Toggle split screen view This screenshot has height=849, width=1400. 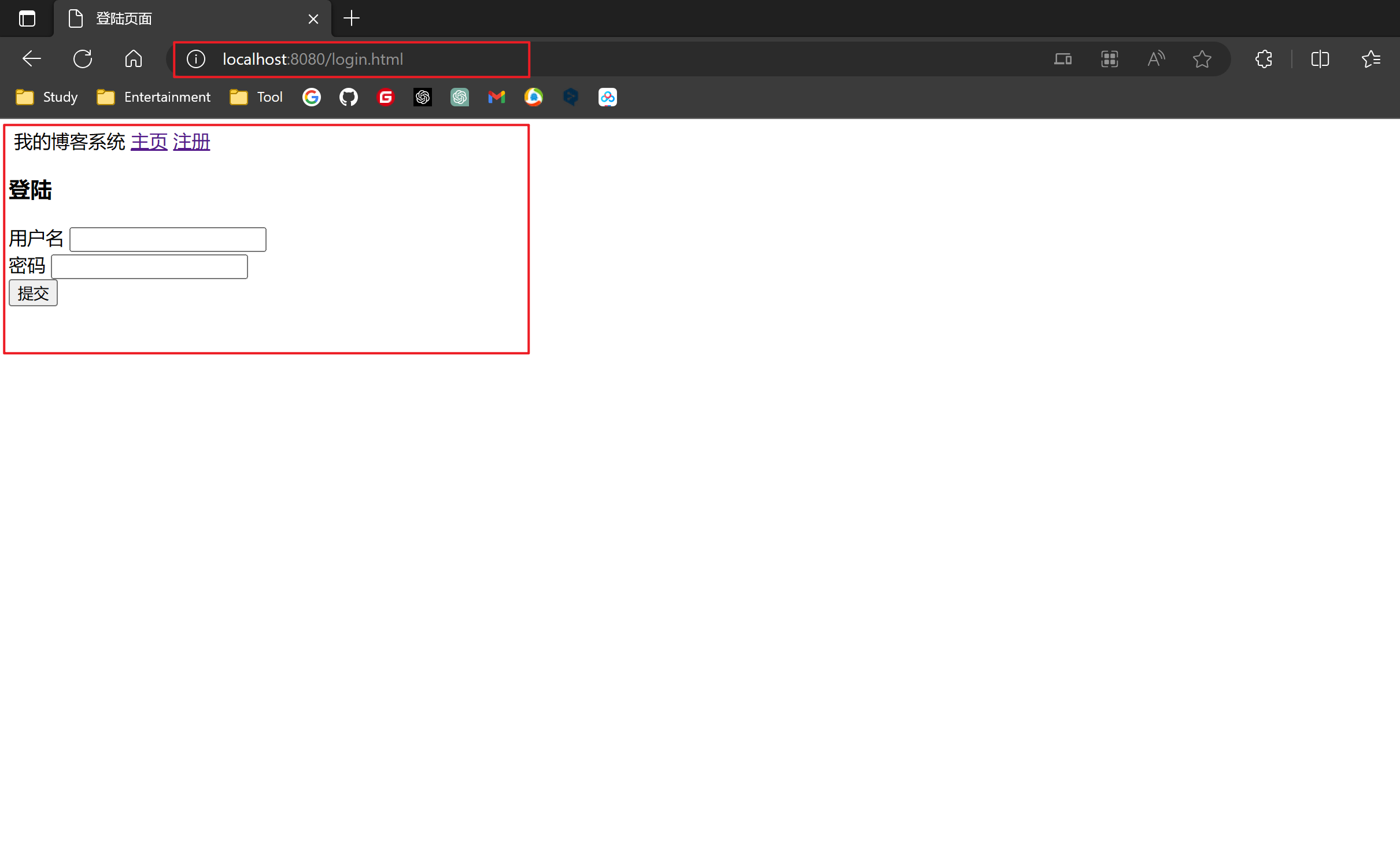pyautogui.click(x=1320, y=58)
